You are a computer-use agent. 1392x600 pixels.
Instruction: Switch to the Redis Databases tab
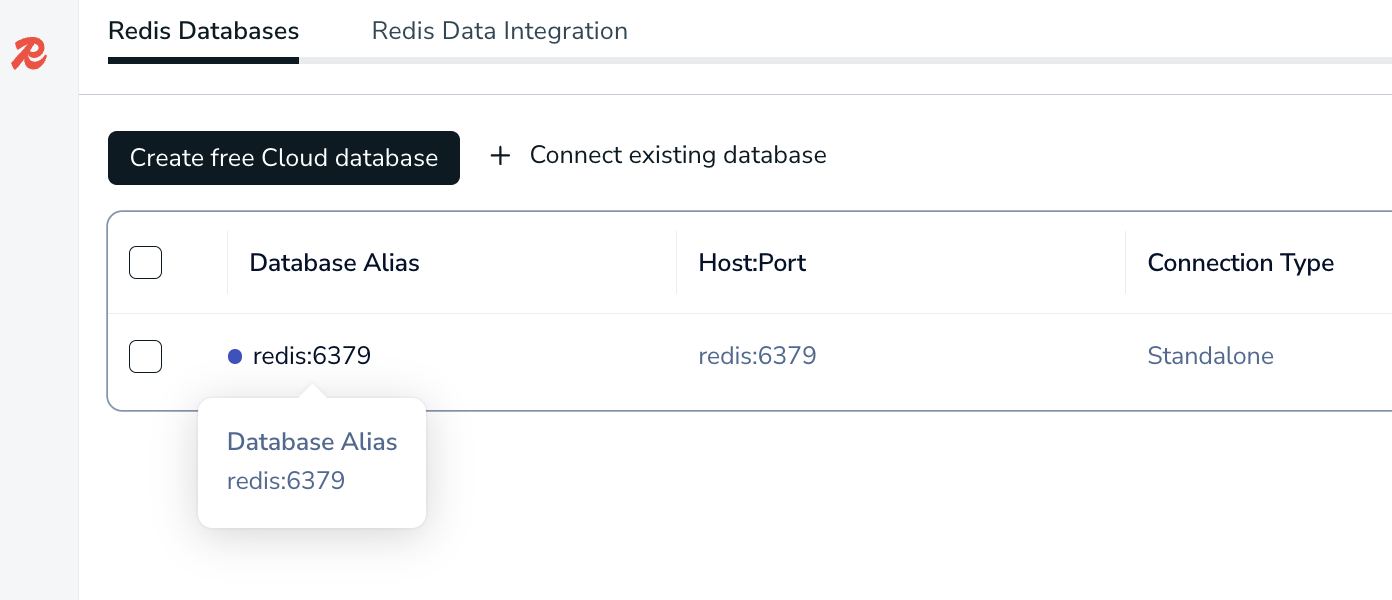tap(203, 31)
